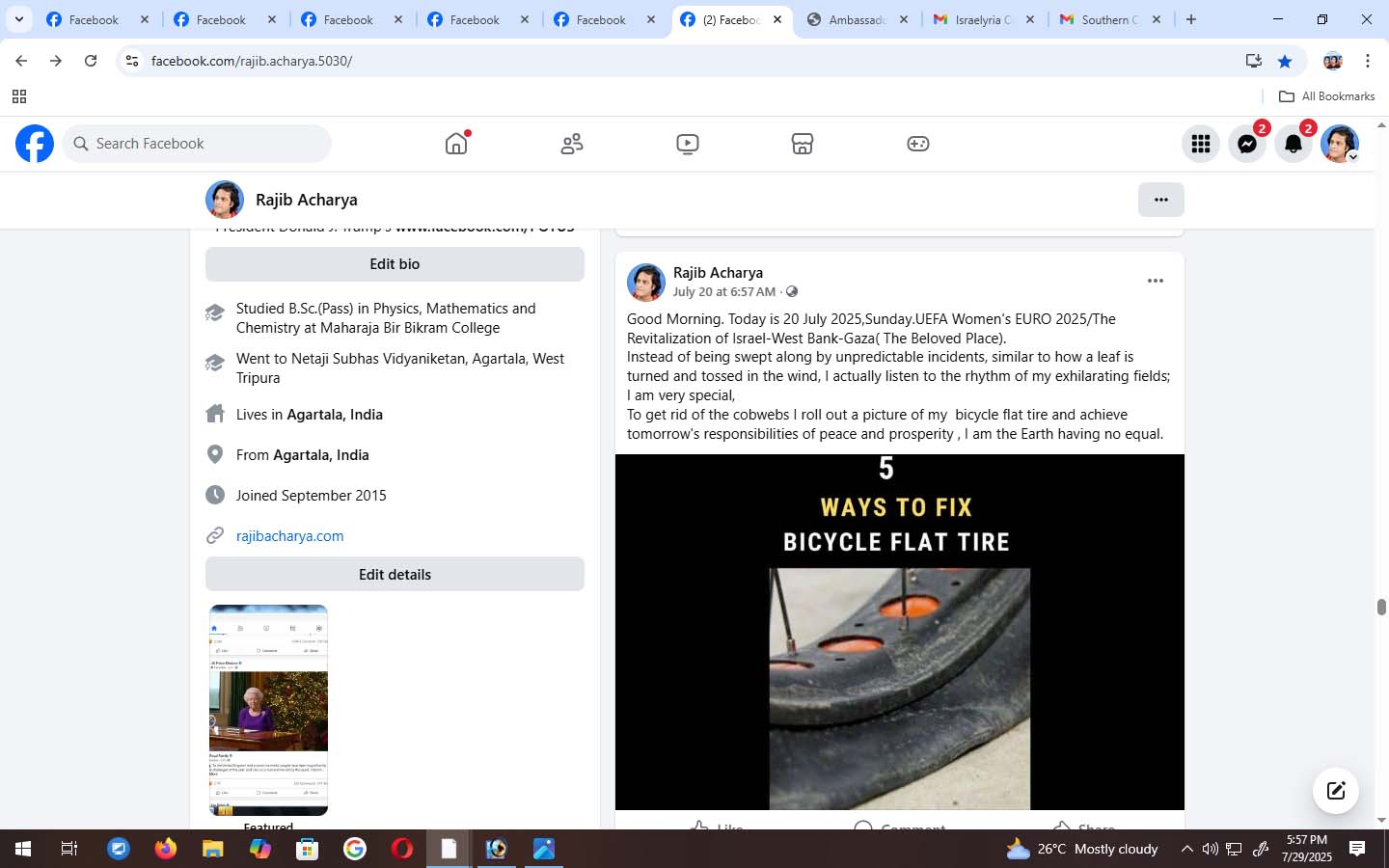The height and width of the screenshot is (868, 1389).
Task: Click the Search Facebook field
Action: coord(198,144)
